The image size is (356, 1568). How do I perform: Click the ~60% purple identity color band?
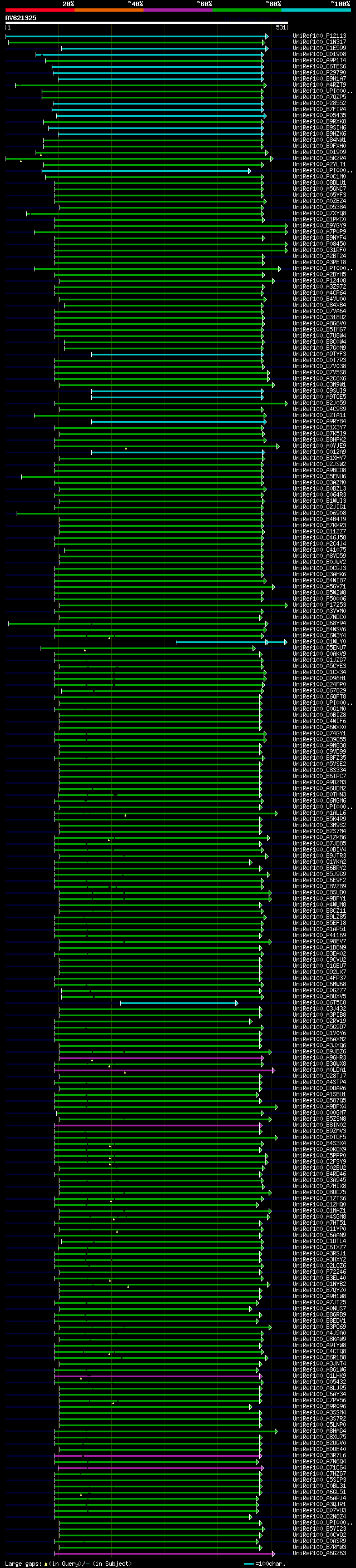[179, 10]
